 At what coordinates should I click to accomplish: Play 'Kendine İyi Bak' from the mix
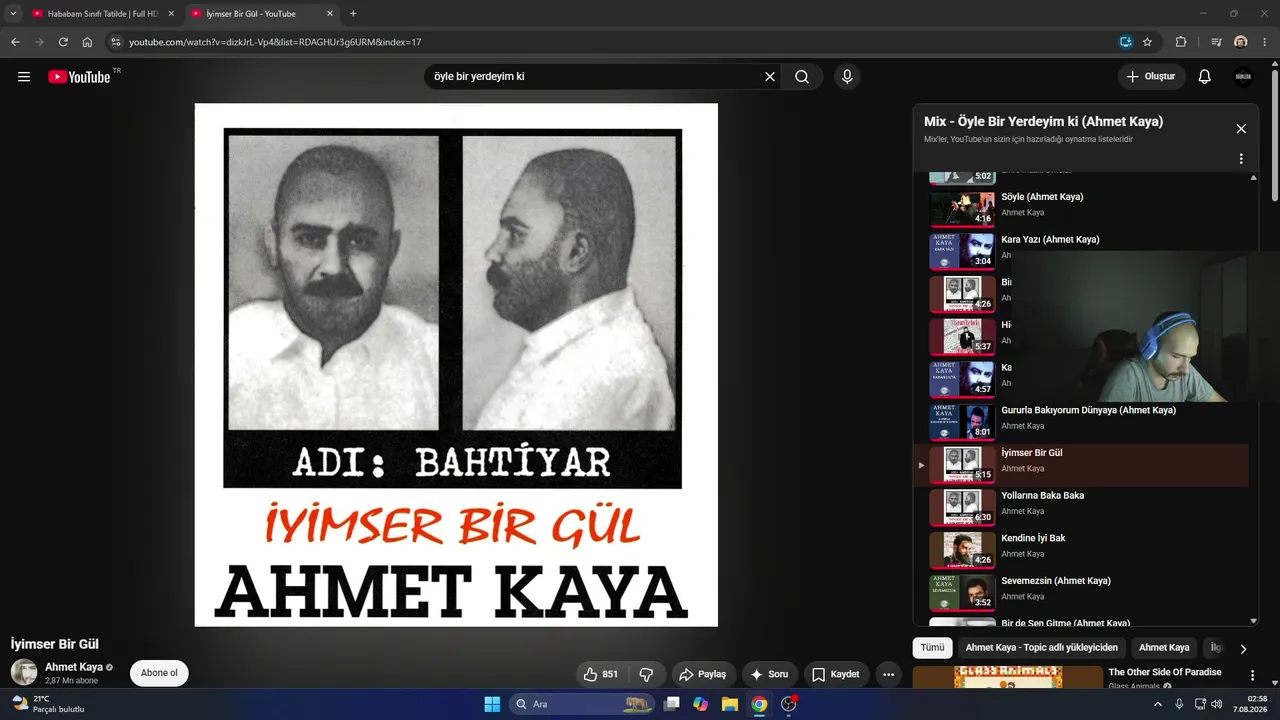point(1033,538)
